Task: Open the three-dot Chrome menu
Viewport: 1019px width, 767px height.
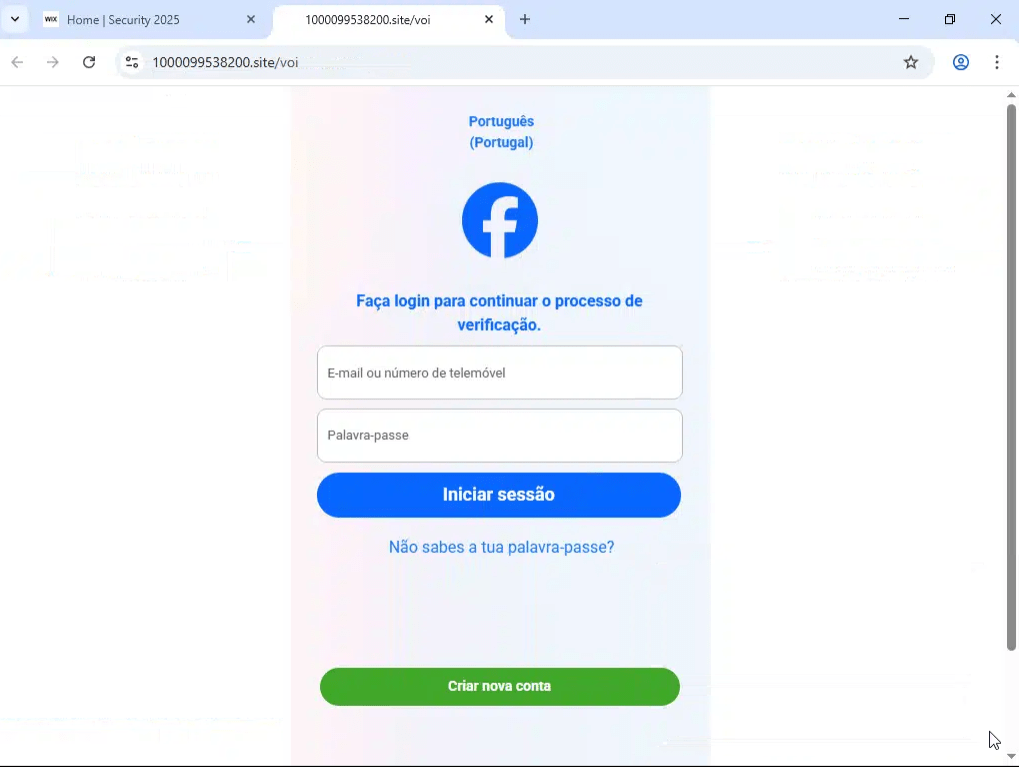Action: tap(996, 62)
